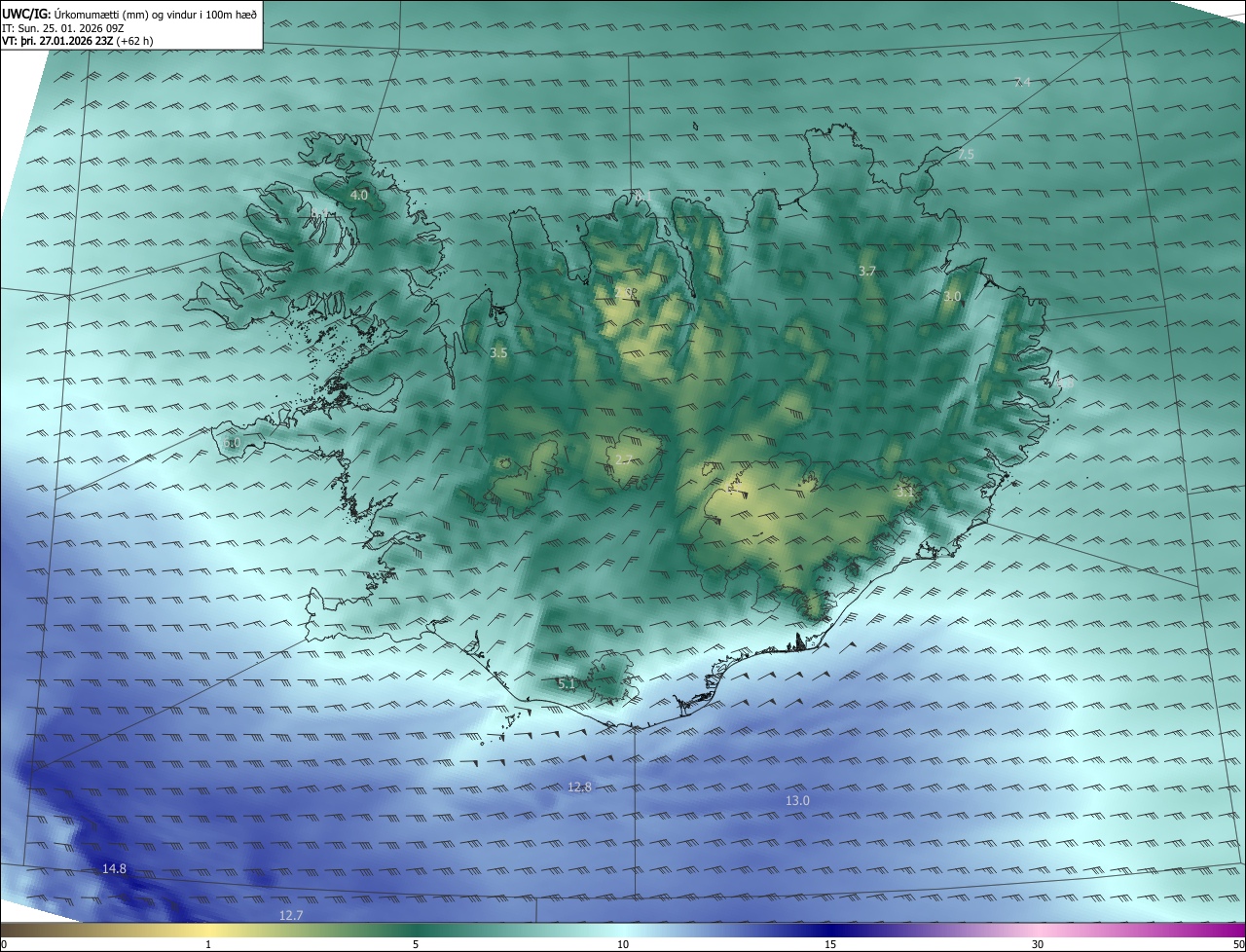
Task: Click the legend tick label 15
Action: pos(830,944)
